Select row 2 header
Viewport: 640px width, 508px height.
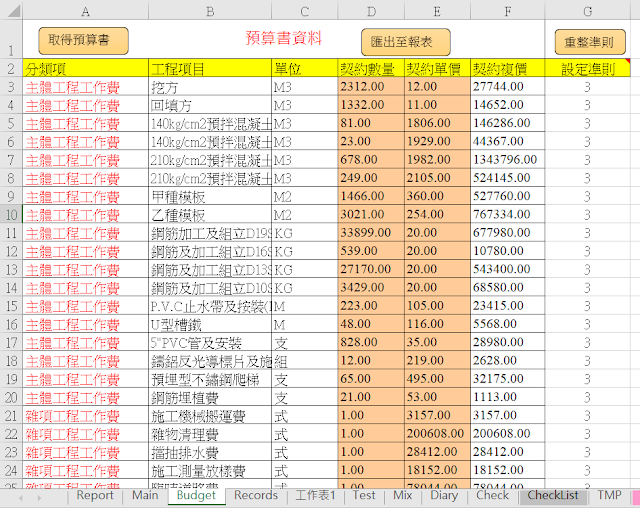click(11, 68)
